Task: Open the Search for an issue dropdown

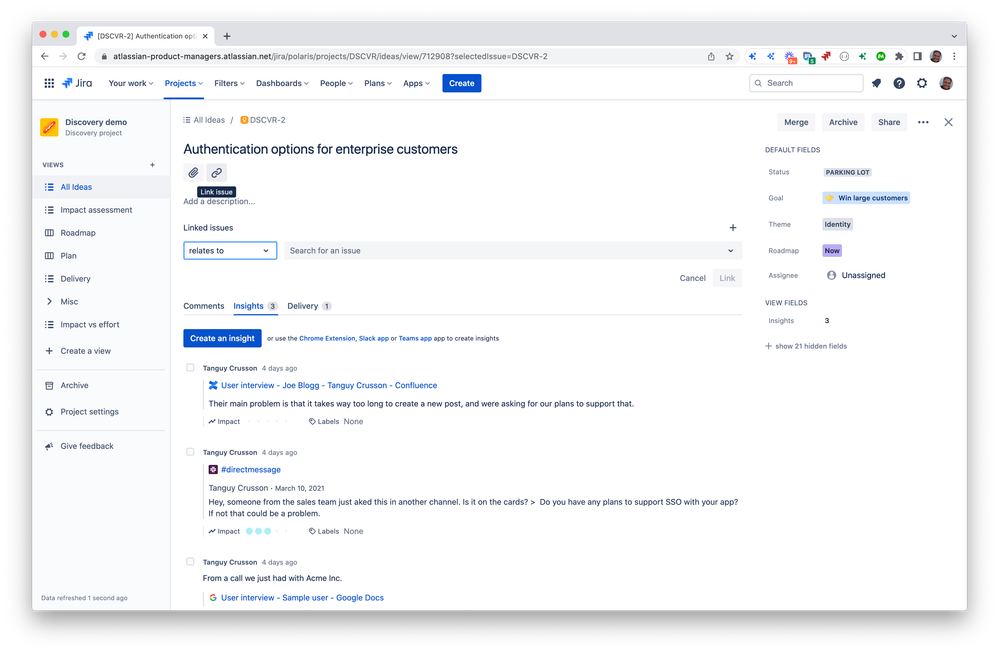Action: 513,250
